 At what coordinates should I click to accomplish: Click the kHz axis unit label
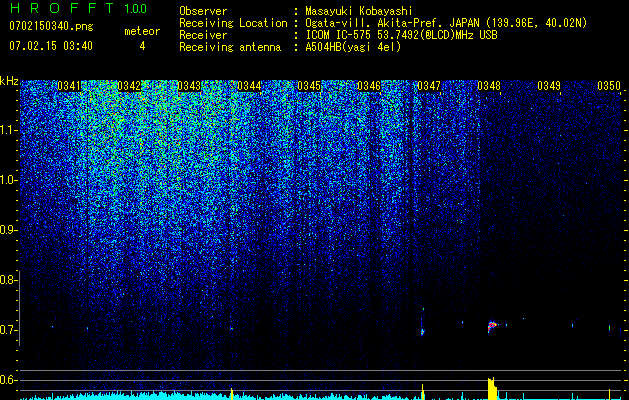tap(9, 81)
